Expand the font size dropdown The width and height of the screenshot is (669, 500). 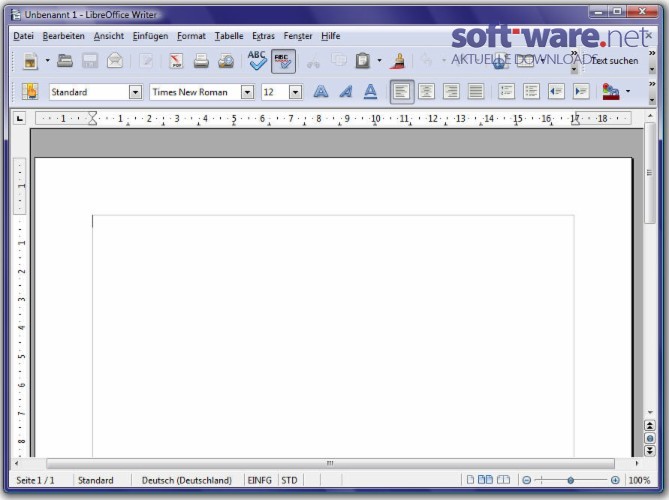(295, 92)
